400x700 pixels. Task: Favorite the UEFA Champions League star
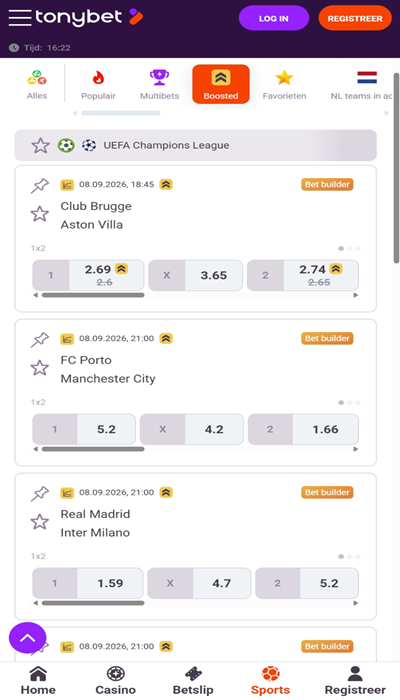pyautogui.click(x=40, y=146)
